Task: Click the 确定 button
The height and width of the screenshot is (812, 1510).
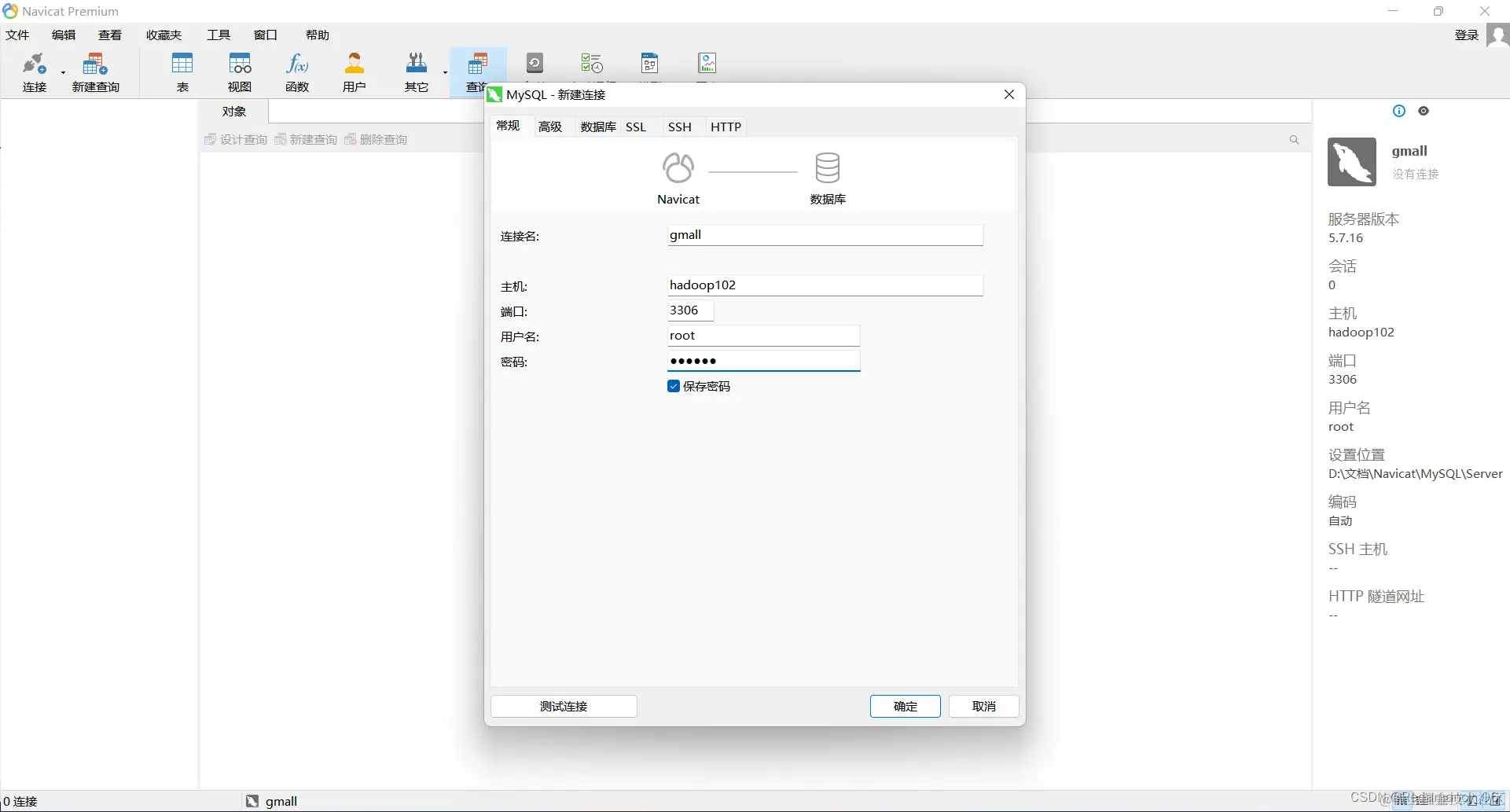Action: pos(906,706)
